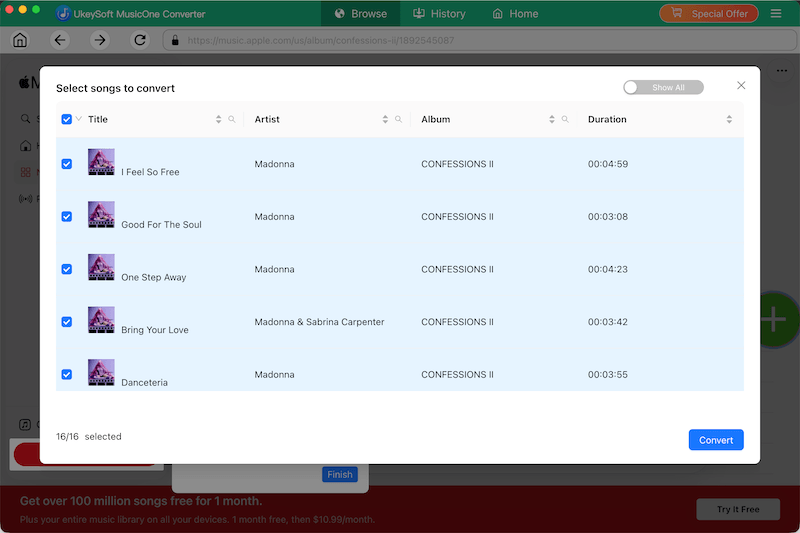Click the search icon in Title column

coord(232,119)
